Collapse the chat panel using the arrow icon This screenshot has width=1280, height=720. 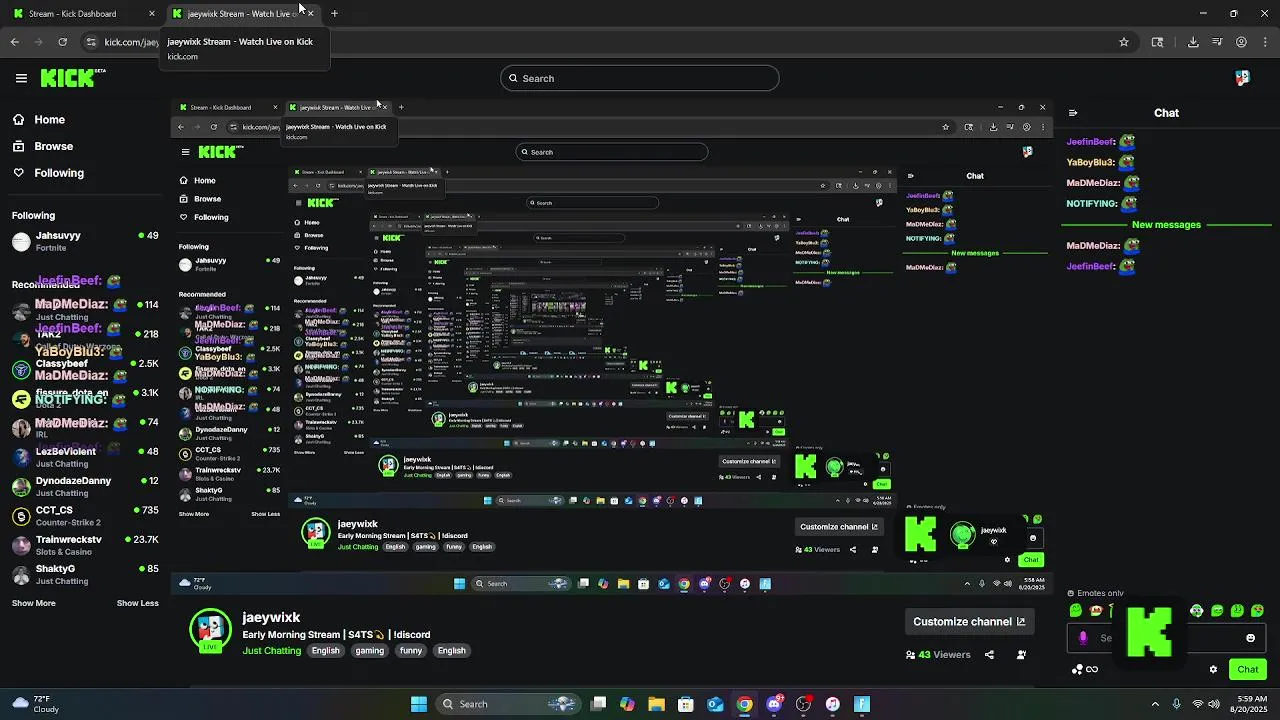coord(1073,113)
